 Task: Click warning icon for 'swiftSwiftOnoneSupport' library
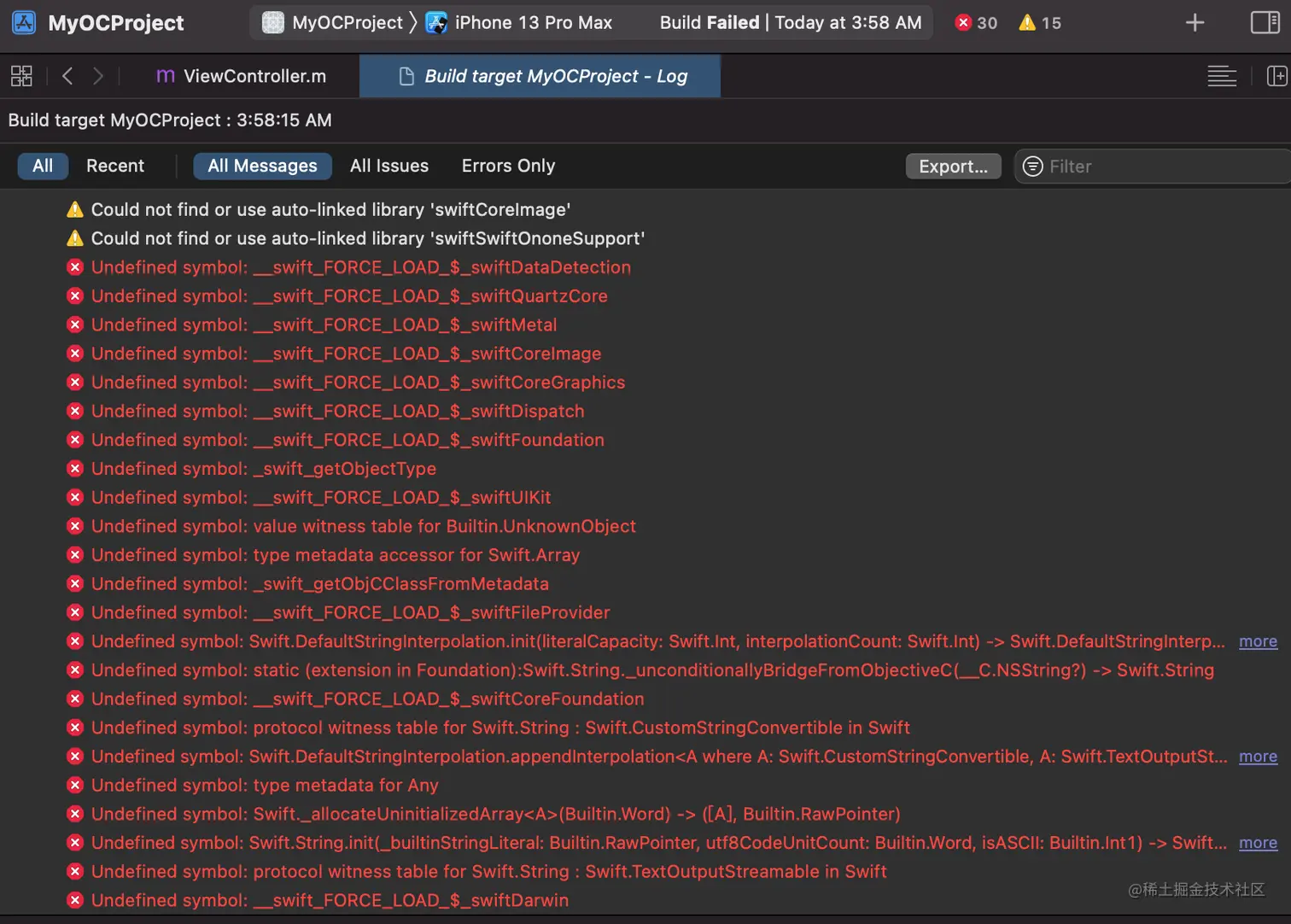[x=75, y=238]
